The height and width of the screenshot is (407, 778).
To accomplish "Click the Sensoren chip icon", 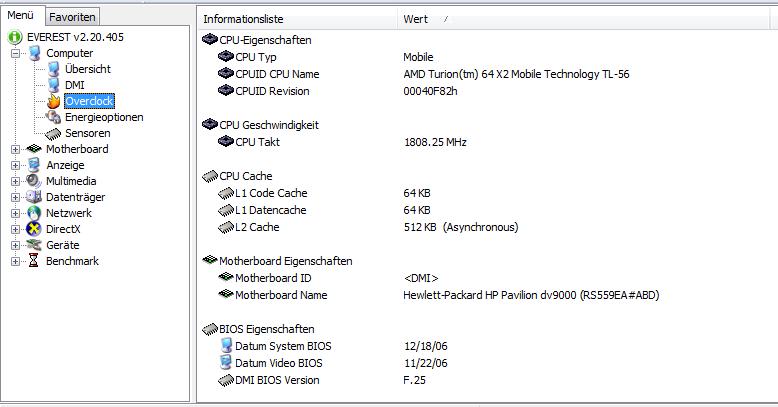I will pos(53,134).
